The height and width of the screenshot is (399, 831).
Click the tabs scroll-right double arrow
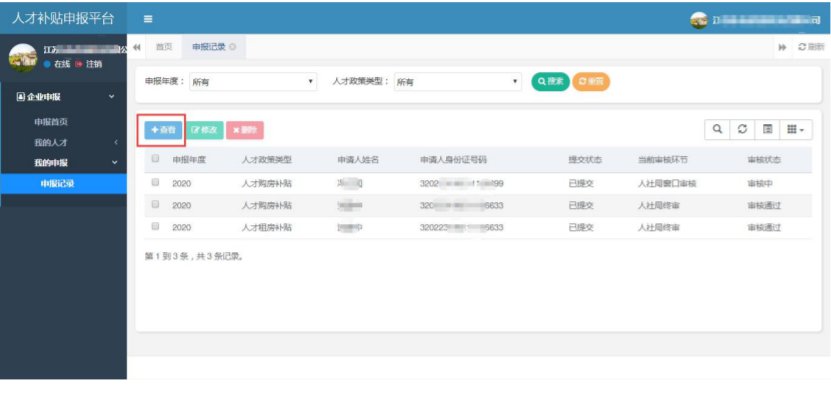pyautogui.click(x=782, y=47)
